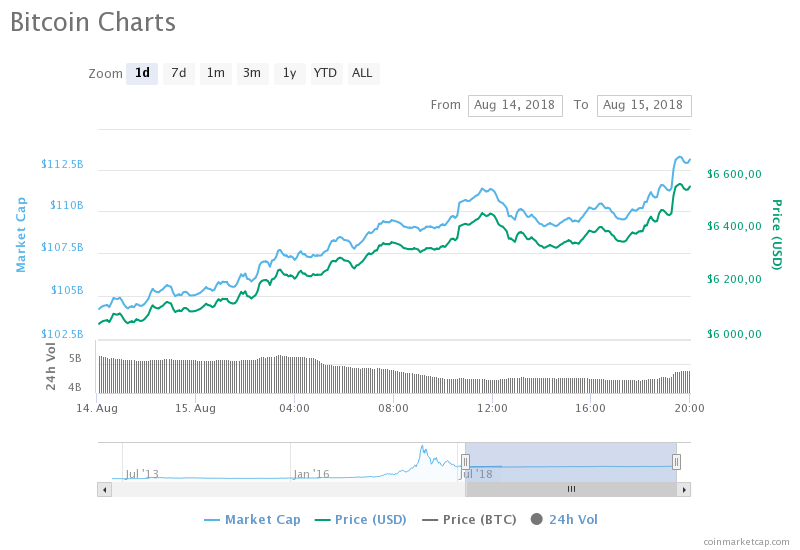The height and width of the screenshot is (550, 800).
Task: Choose the YTD zoom option
Action: pos(326,73)
